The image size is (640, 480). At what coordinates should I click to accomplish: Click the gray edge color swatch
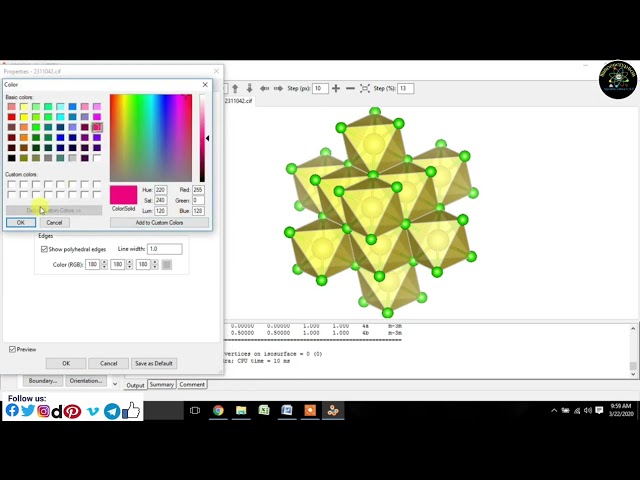(x=167, y=264)
